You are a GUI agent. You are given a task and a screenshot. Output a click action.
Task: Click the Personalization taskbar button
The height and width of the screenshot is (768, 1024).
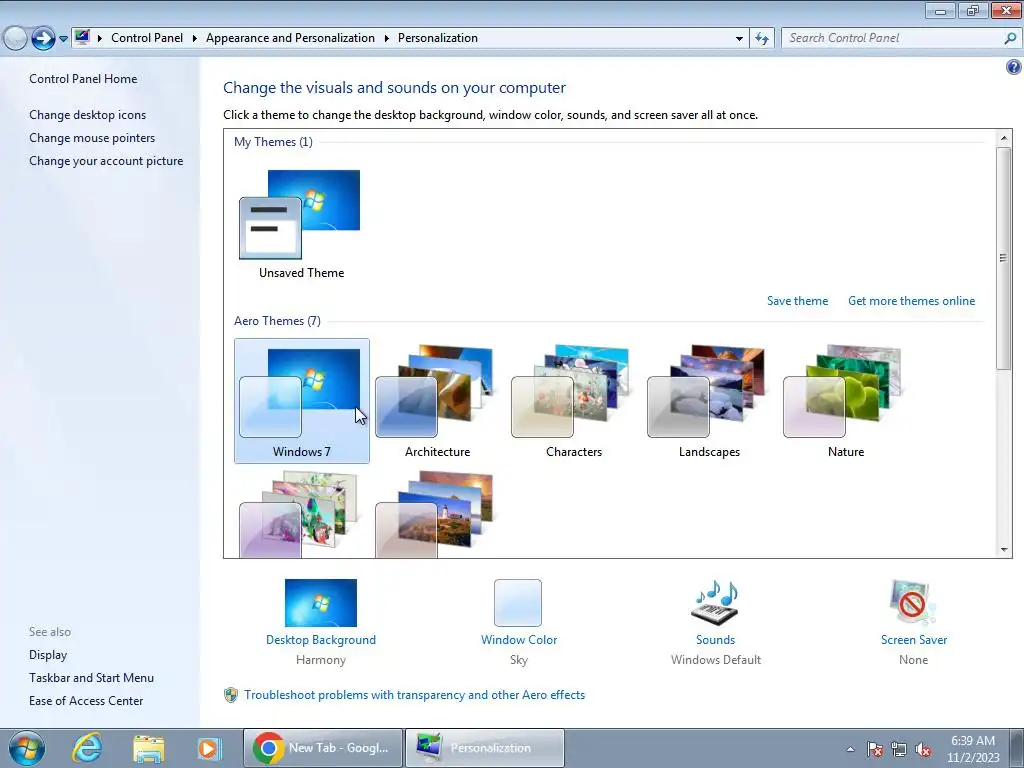coord(485,748)
